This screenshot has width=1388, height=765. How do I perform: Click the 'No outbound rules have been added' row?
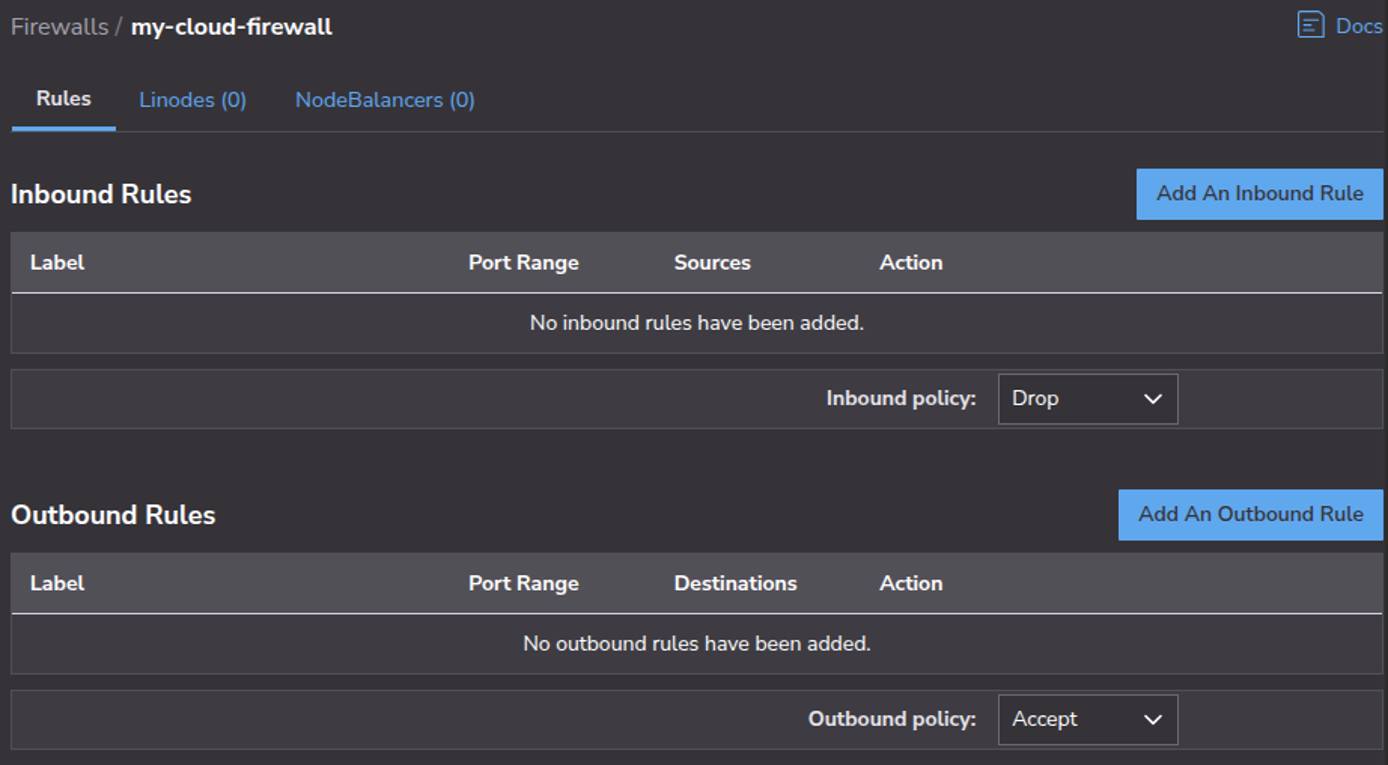click(694, 644)
